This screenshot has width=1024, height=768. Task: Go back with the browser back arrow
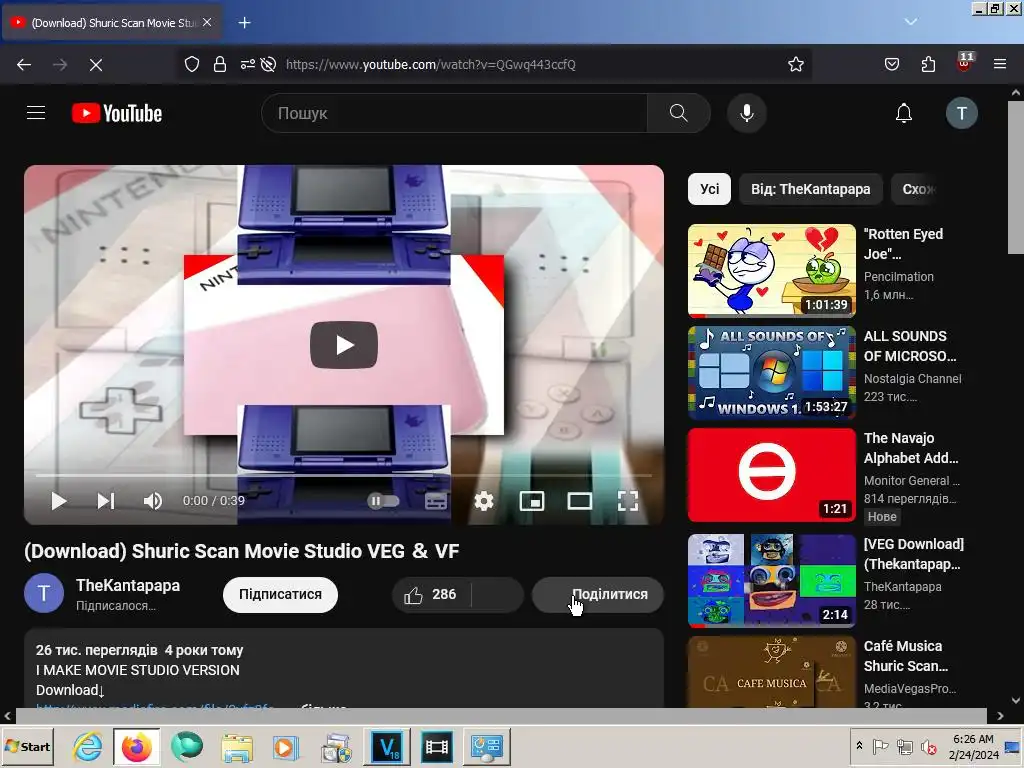[24, 64]
